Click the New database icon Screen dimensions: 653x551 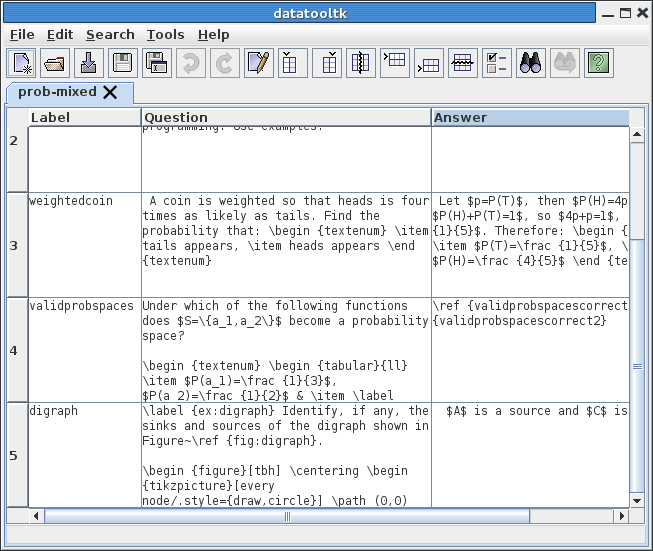point(21,63)
